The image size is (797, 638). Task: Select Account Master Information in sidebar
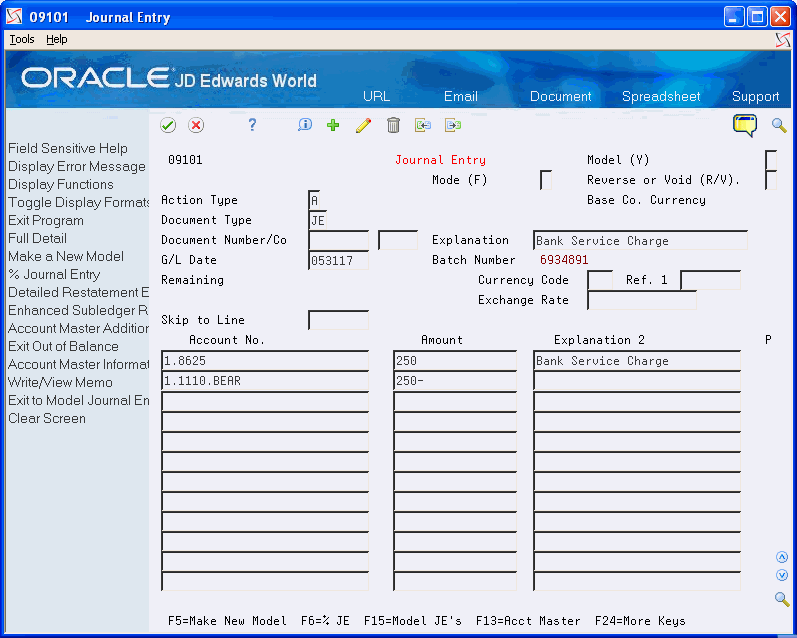pos(78,364)
